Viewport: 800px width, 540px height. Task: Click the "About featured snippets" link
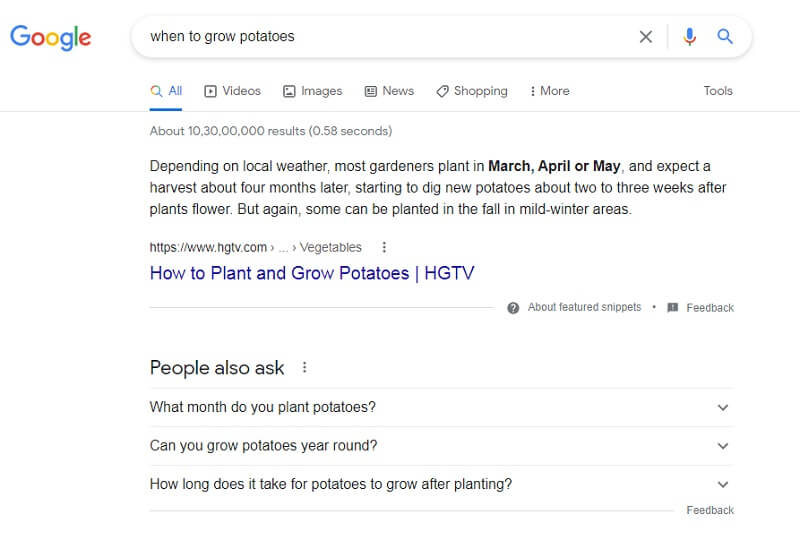tap(584, 308)
